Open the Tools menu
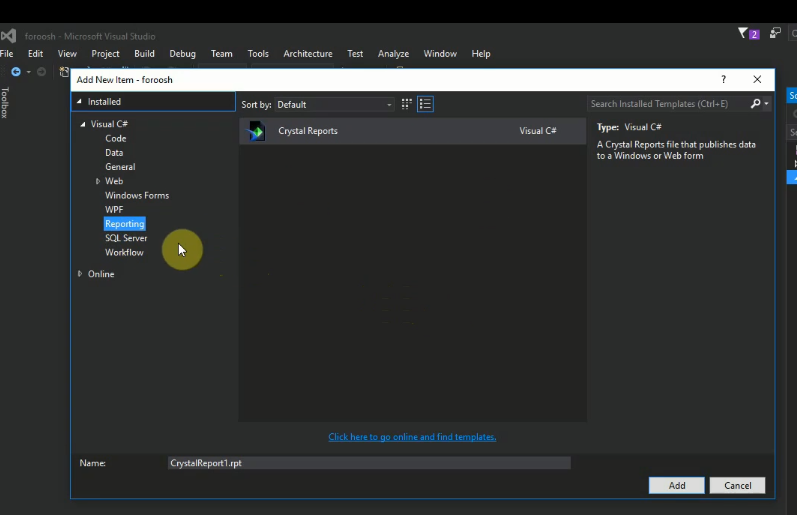The height and width of the screenshot is (515, 797). pyautogui.click(x=258, y=53)
